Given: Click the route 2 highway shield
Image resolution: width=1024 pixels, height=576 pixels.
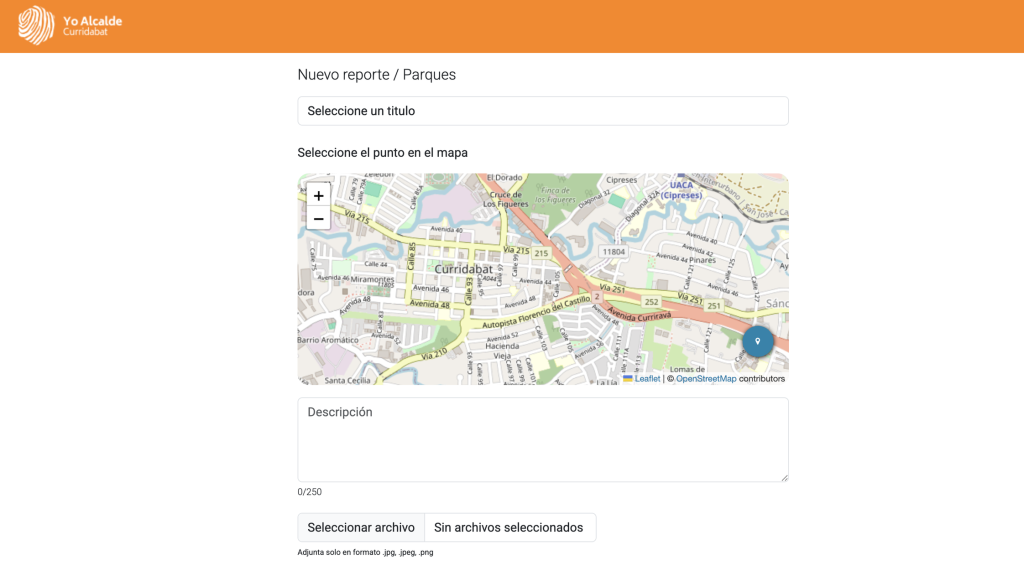Looking at the screenshot, I should 597,296.
